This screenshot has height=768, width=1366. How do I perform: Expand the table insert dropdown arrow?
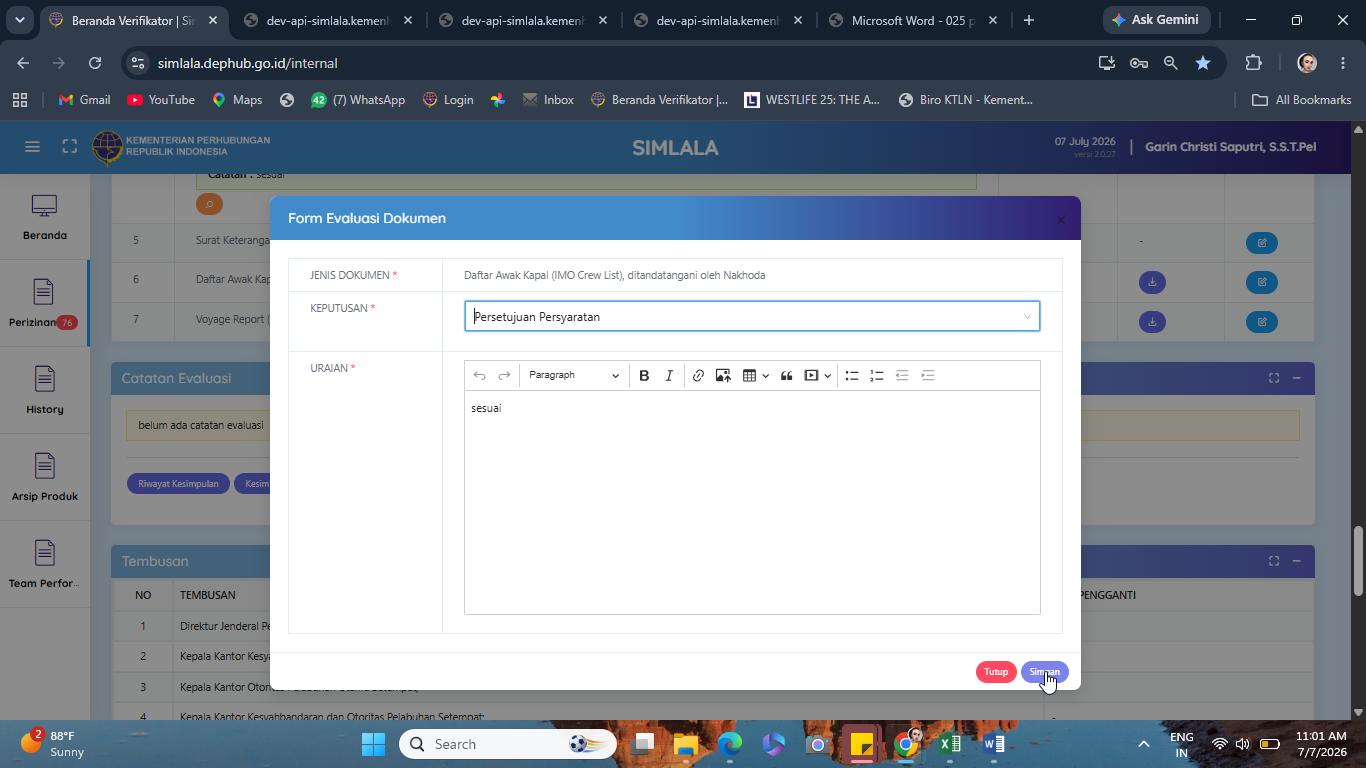click(766, 376)
